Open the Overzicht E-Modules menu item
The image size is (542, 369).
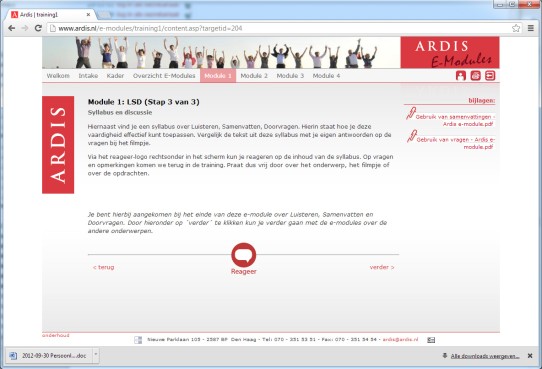click(x=164, y=76)
